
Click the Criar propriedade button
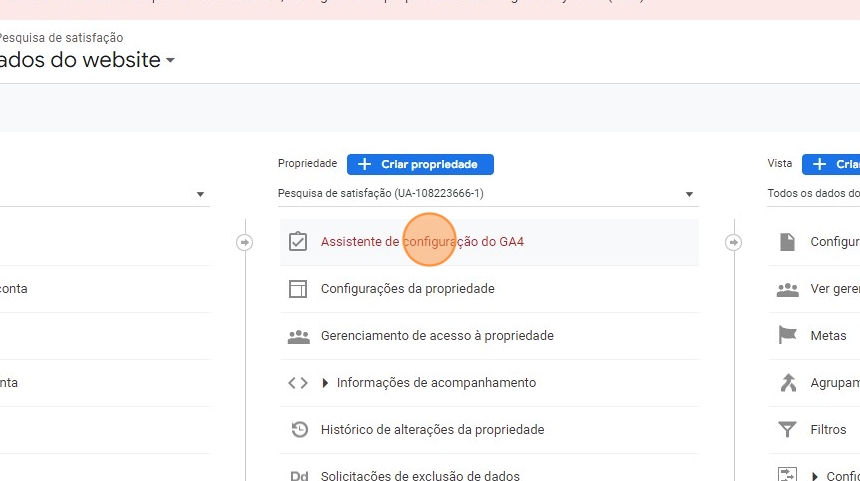point(420,164)
